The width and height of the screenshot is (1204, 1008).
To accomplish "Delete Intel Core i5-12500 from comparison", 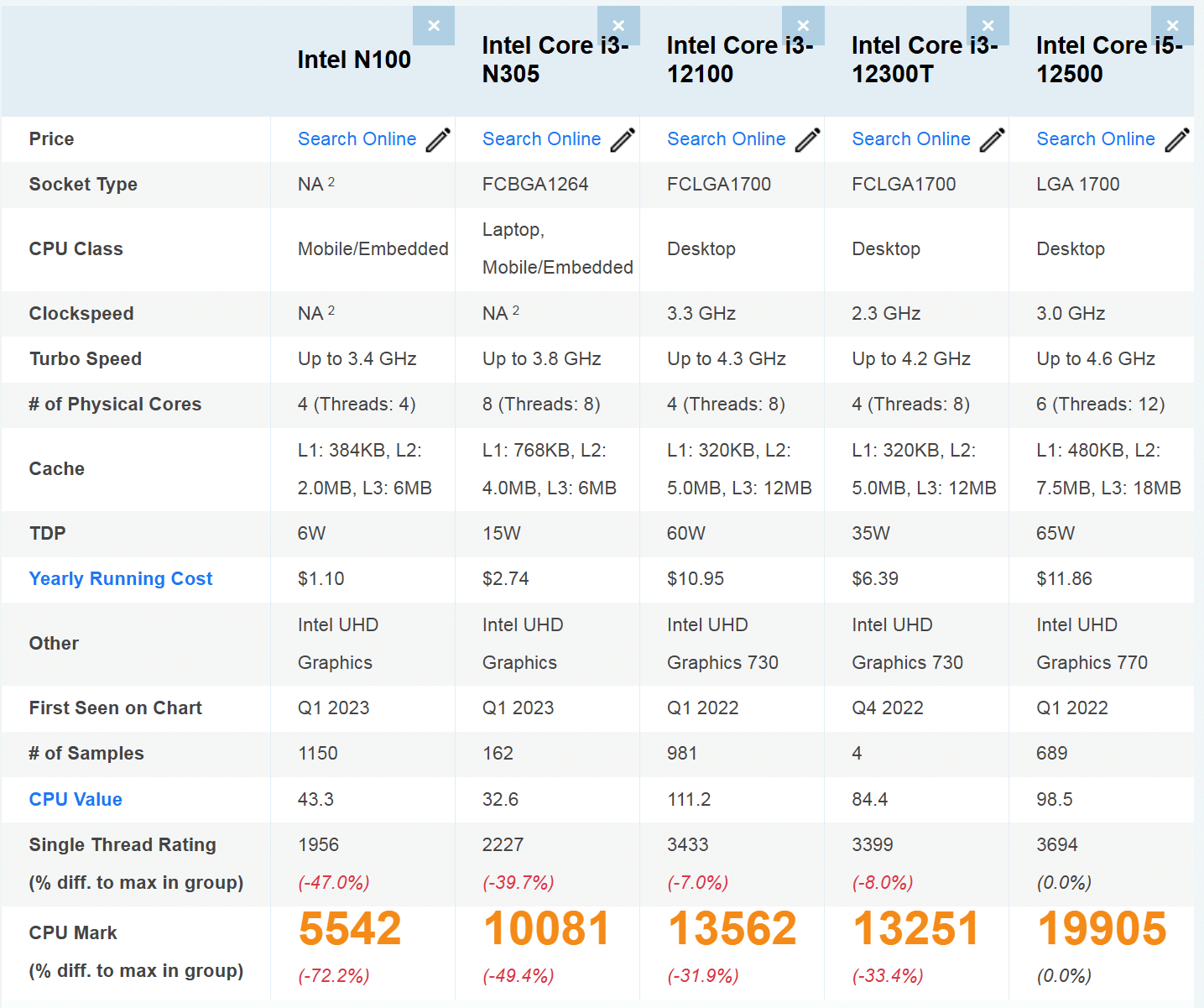I will pyautogui.click(x=1172, y=26).
